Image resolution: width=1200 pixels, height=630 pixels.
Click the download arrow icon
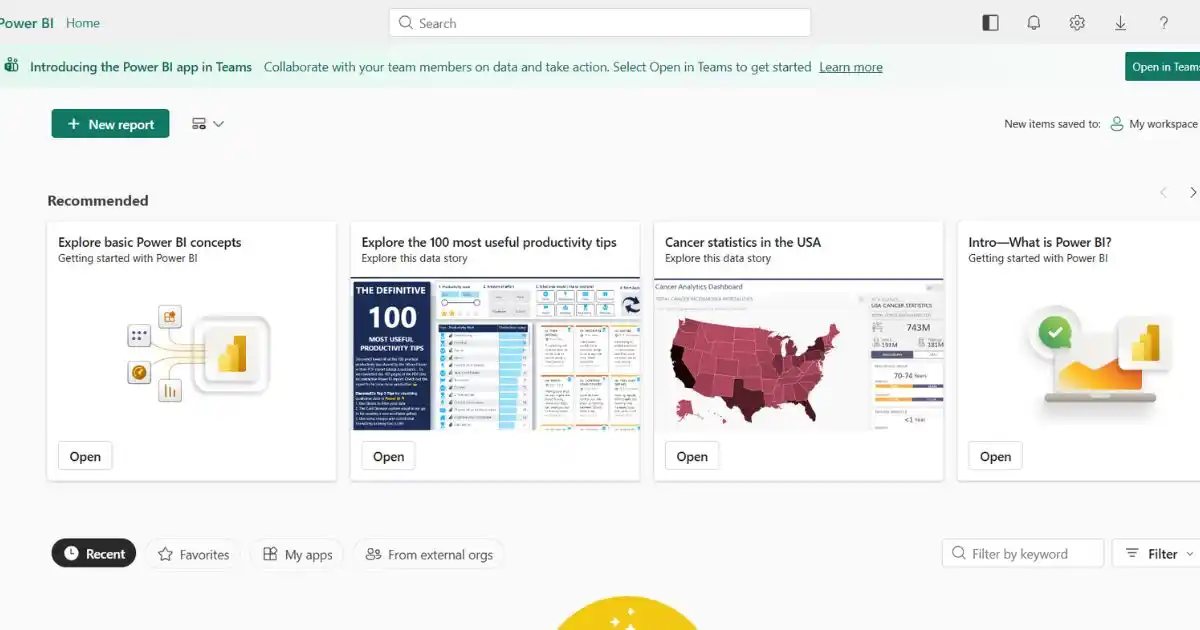1121,23
